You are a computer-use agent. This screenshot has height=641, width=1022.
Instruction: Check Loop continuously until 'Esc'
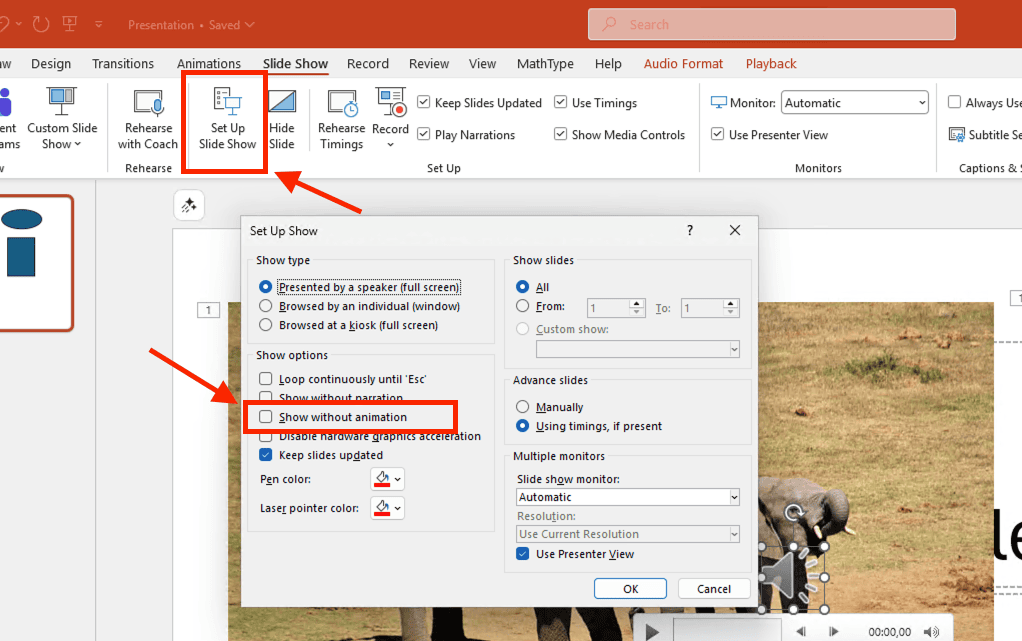(266, 379)
